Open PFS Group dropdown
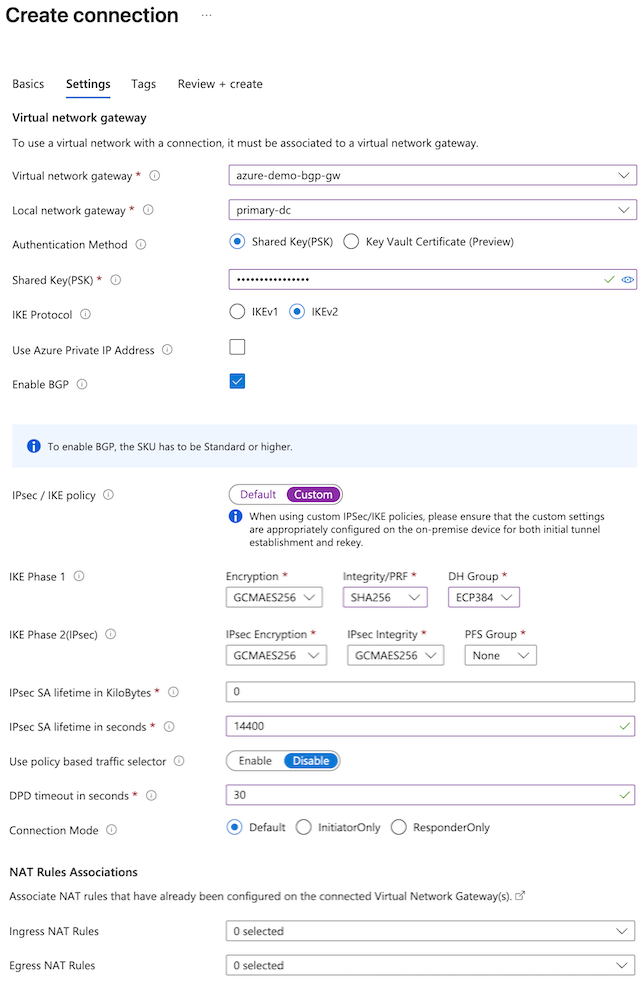641x992 pixels. click(501, 655)
